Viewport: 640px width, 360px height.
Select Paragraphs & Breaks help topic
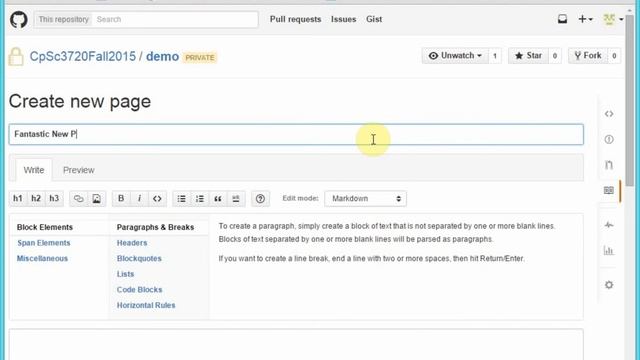point(156,227)
